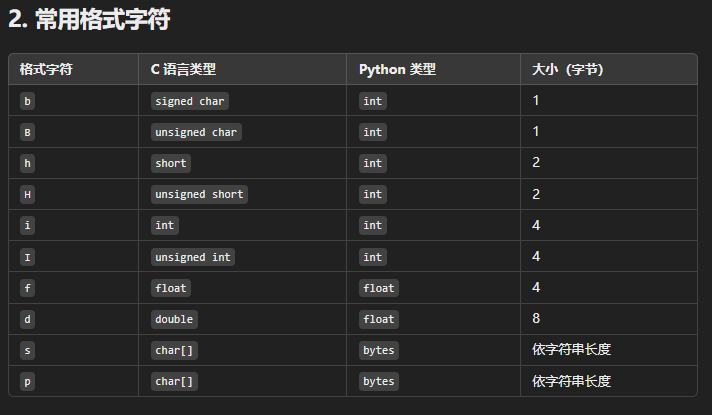
Task: Click the 'short' type code chip
Action: tap(171, 163)
